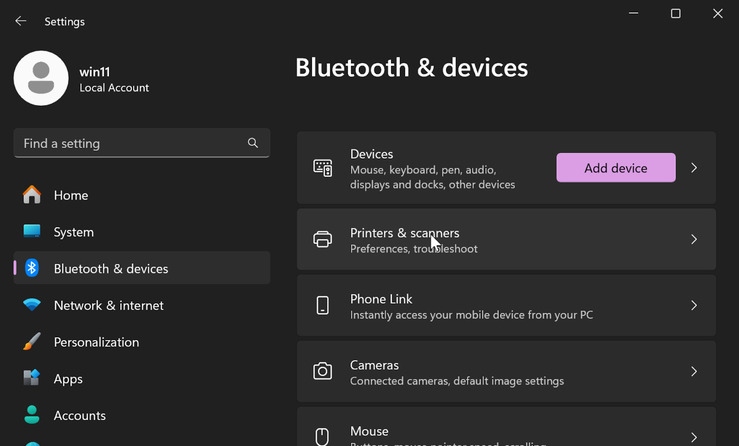The image size is (739, 446).
Task: Click the Mouse icon
Action: point(322,437)
